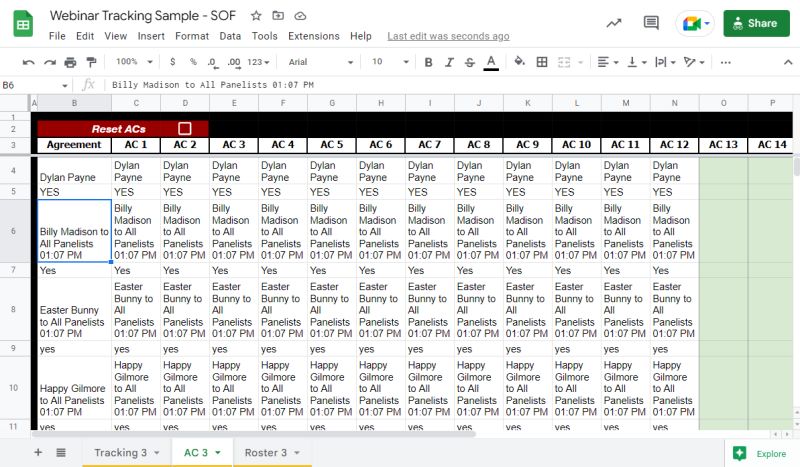Select row 6 header
The height and width of the screenshot is (467, 800).
13,231
